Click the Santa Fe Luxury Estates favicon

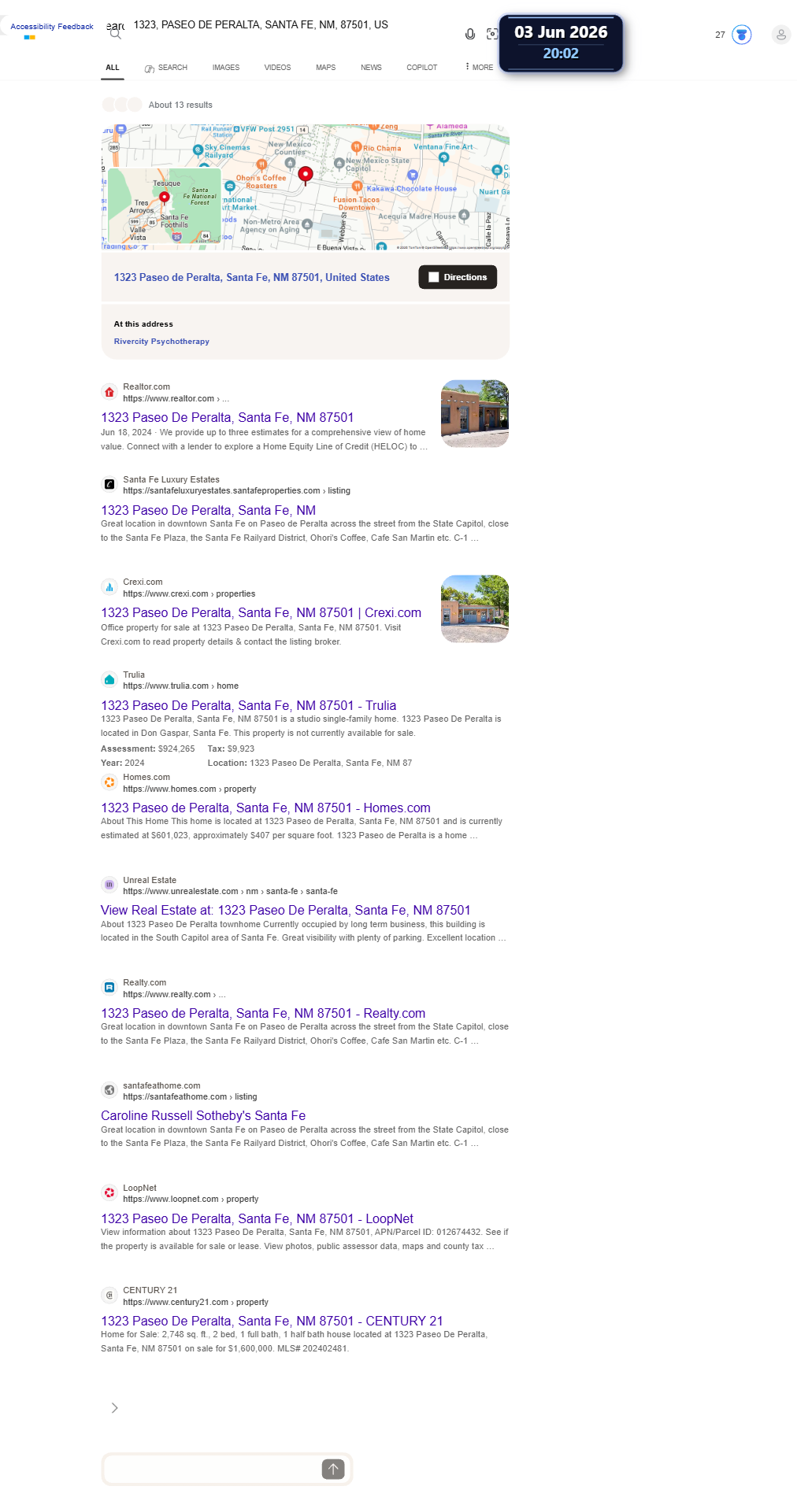[x=109, y=484]
